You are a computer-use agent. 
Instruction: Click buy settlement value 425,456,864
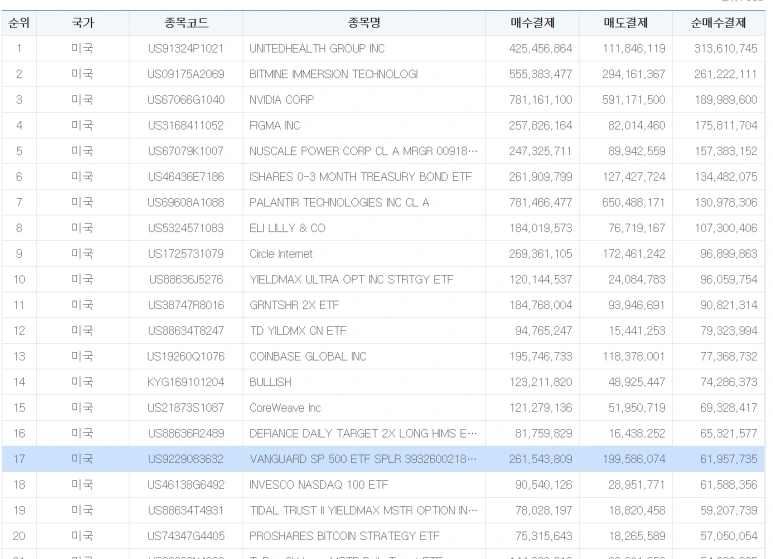point(540,49)
